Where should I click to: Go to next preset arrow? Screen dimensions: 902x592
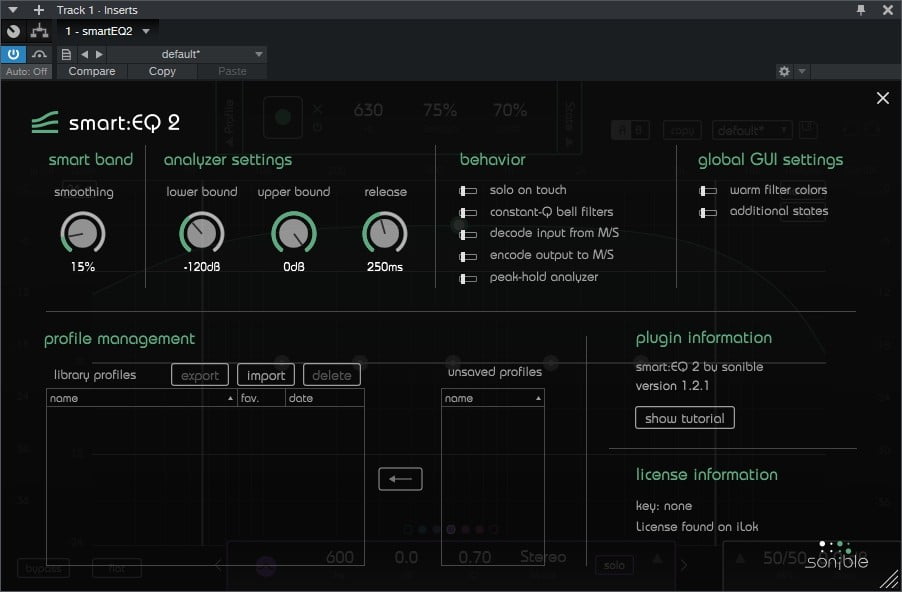pyautogui.click(x=100, y=54)
